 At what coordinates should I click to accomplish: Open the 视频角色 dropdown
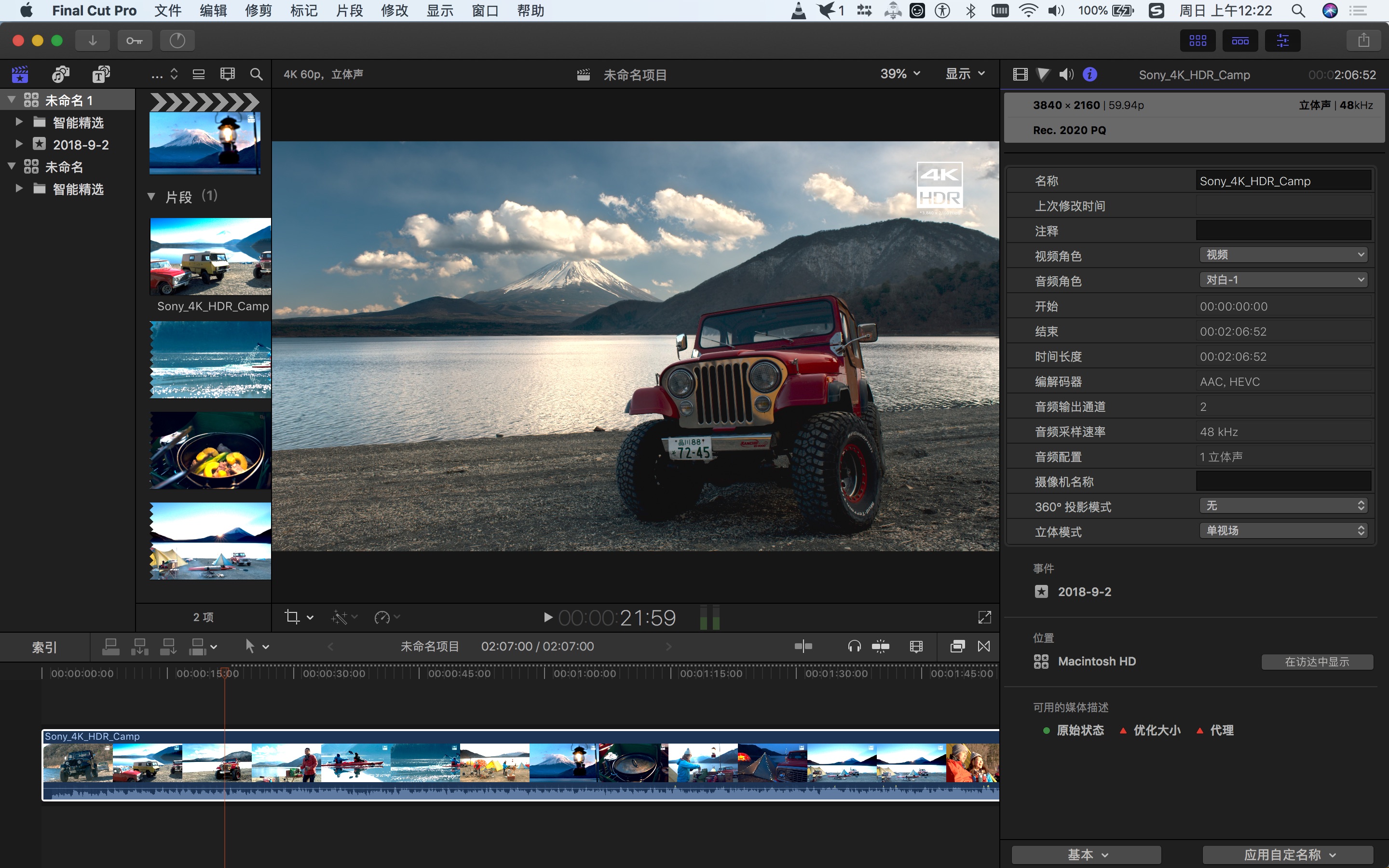(1283, 255)
